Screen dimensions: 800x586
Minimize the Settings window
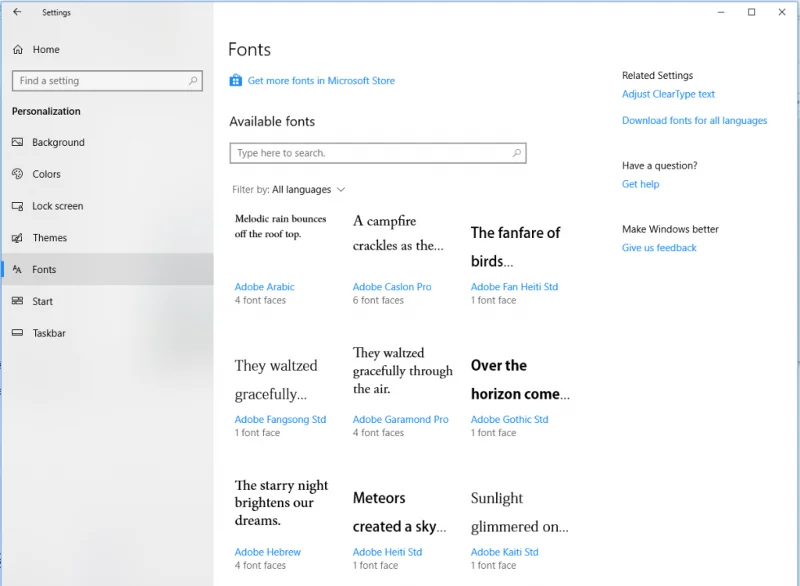(720, 12)
